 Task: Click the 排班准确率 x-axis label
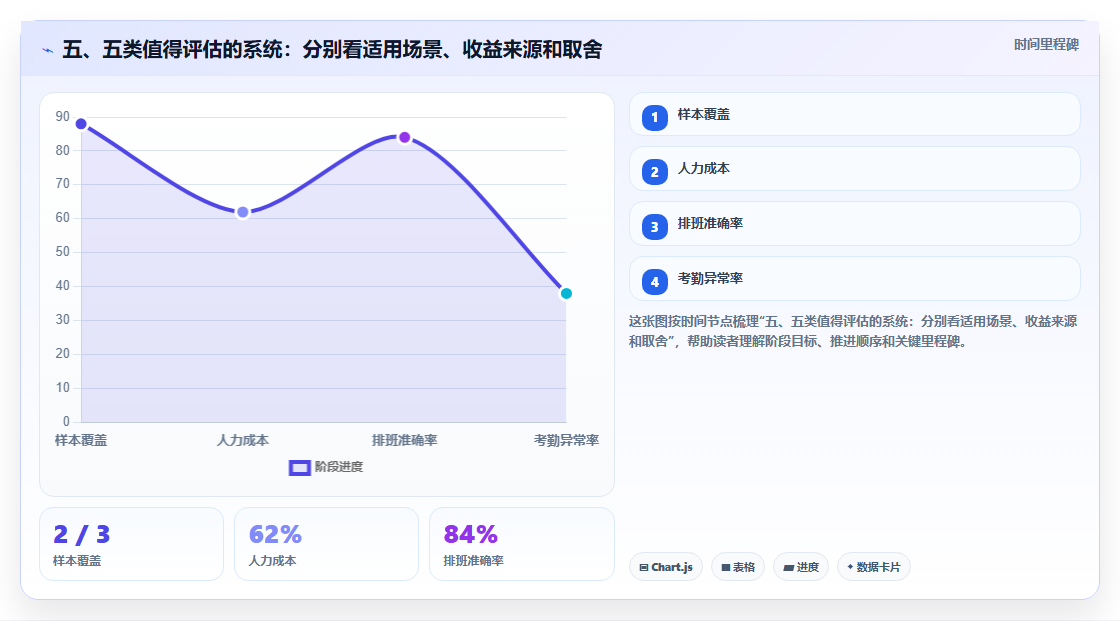pos(404,440)
